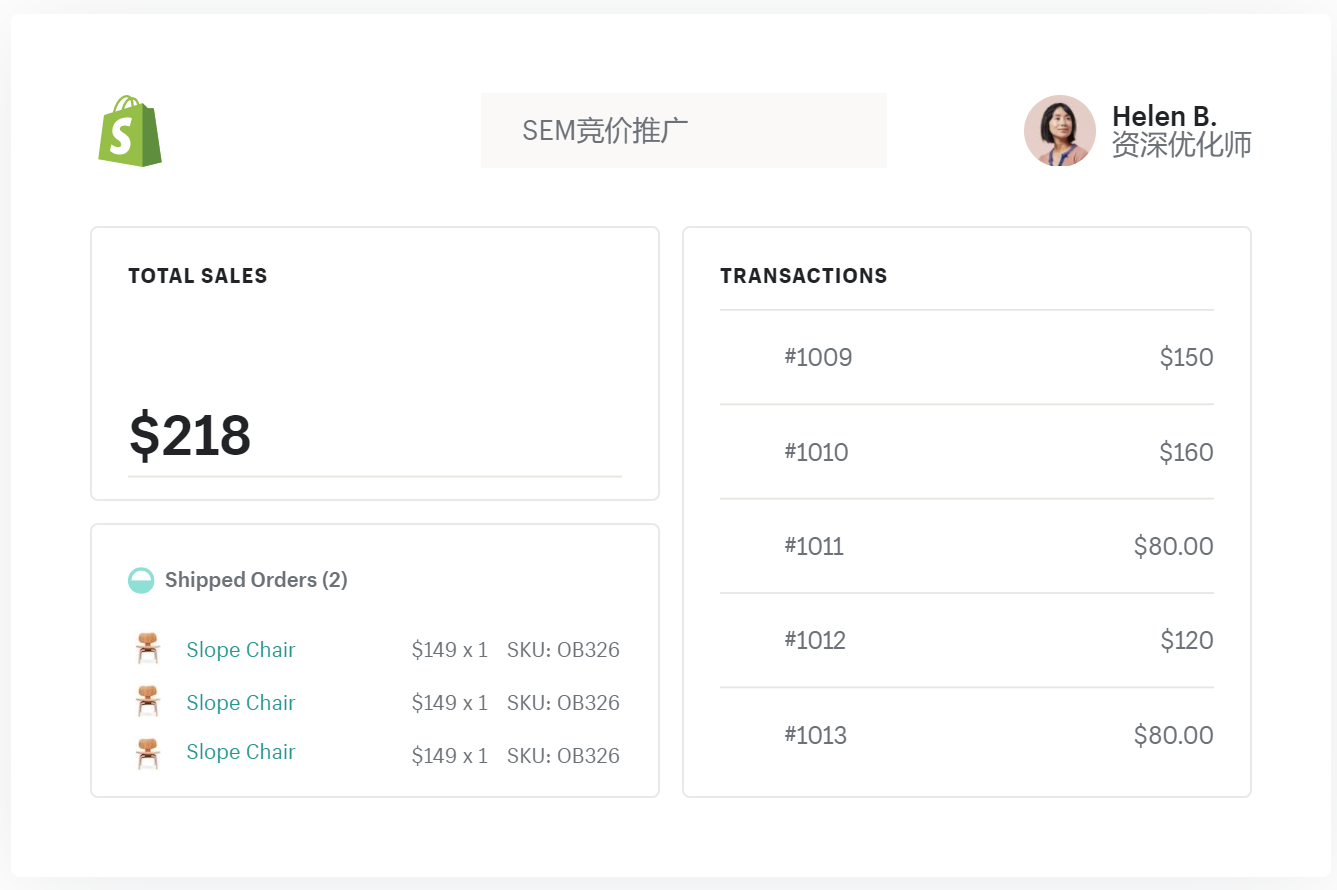Screen dimensions: 1337x890
Task: Open the second Slope Chair link
Action: 241,703
